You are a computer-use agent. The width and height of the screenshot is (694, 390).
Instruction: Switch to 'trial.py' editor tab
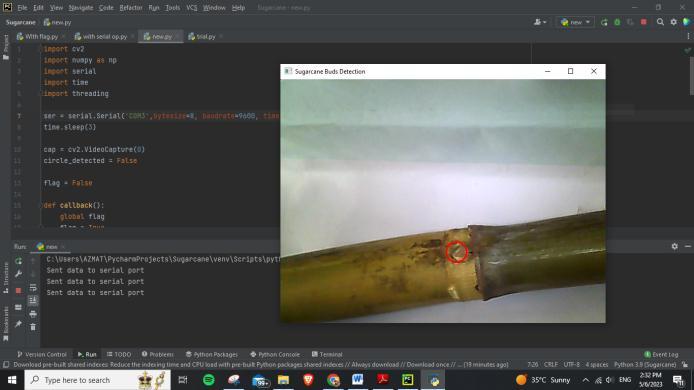pyautogui.click(x=205, y=36)
